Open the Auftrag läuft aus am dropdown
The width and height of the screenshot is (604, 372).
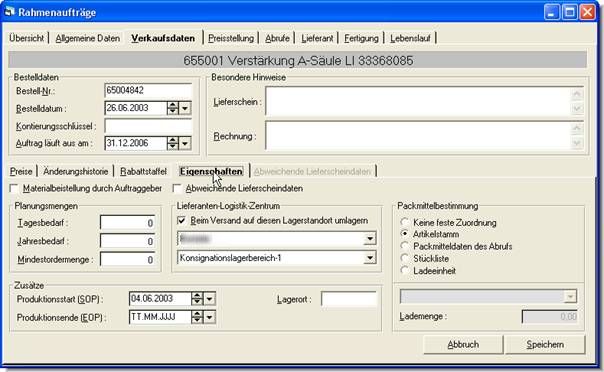coord(185,143)
